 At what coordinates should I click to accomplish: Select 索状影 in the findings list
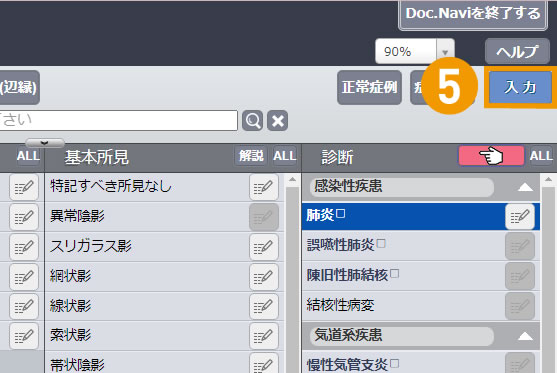[x=70, y=335]
